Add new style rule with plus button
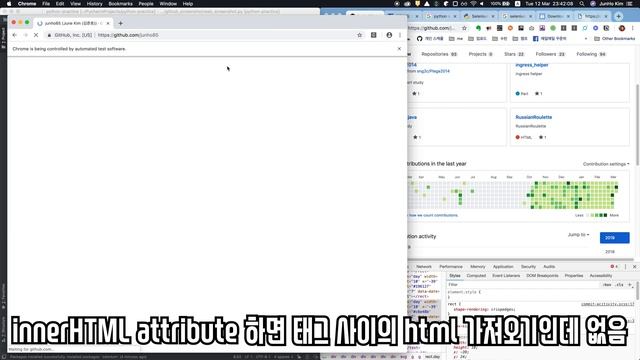The image size is (640, 360). point(629,284)
